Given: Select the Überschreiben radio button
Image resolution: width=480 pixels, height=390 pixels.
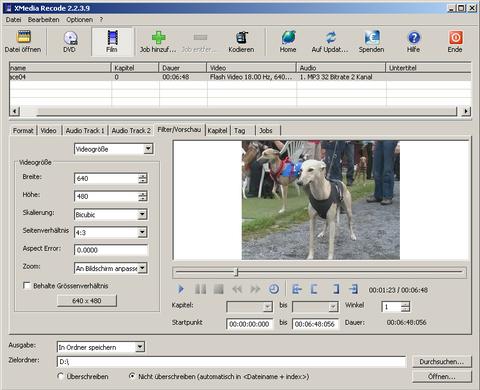Looking at the screenshot, I should (x=61, y=376).
